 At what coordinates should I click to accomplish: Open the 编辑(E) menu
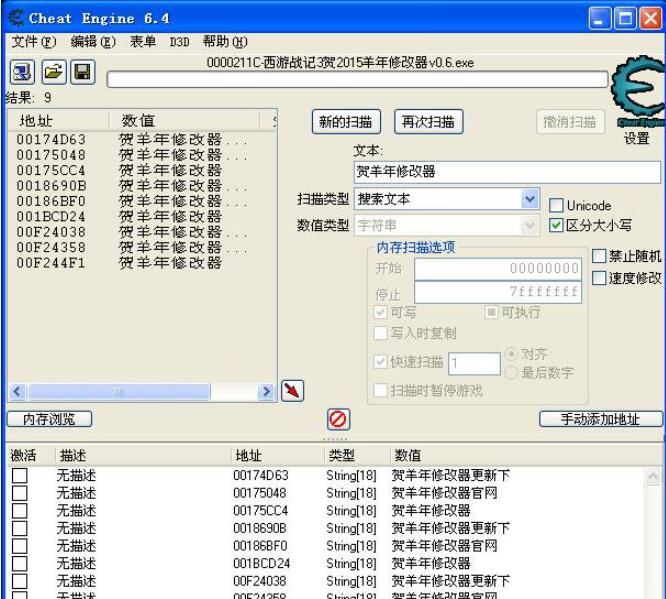93,42
